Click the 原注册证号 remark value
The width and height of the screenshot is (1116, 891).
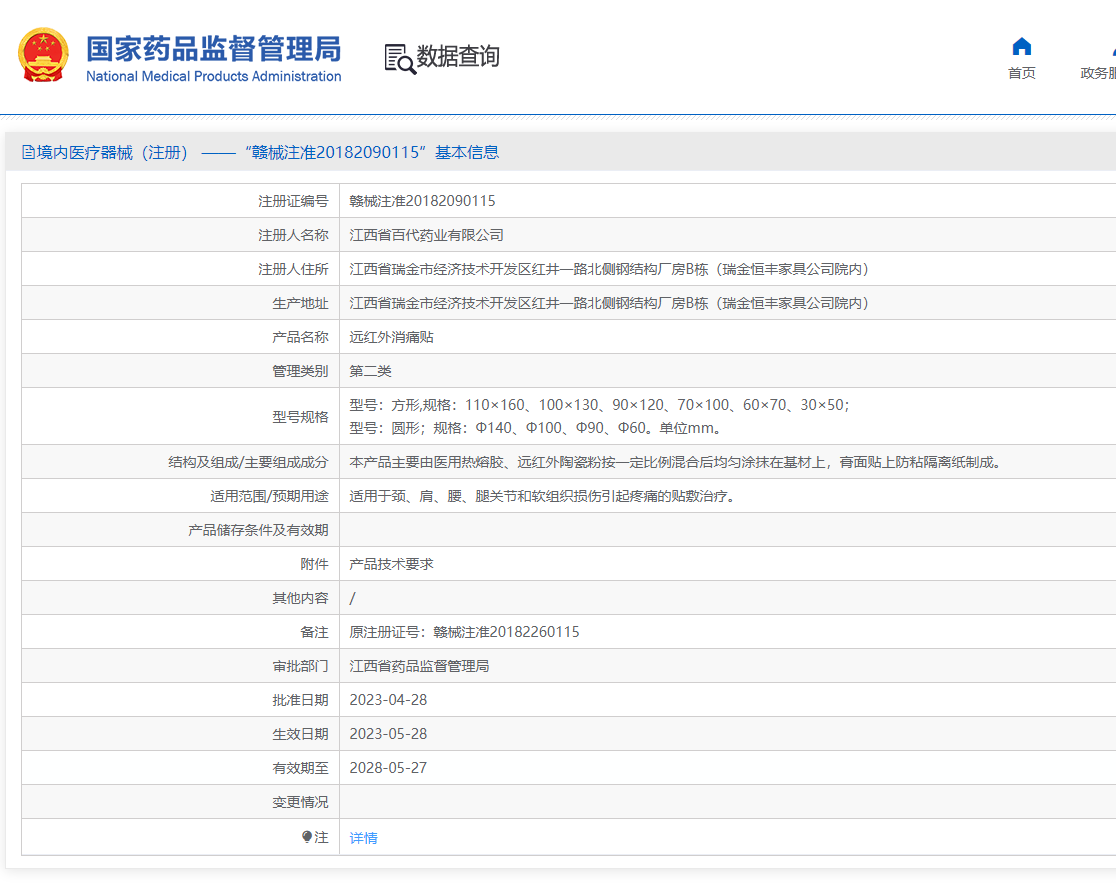(x=464, y=632)
